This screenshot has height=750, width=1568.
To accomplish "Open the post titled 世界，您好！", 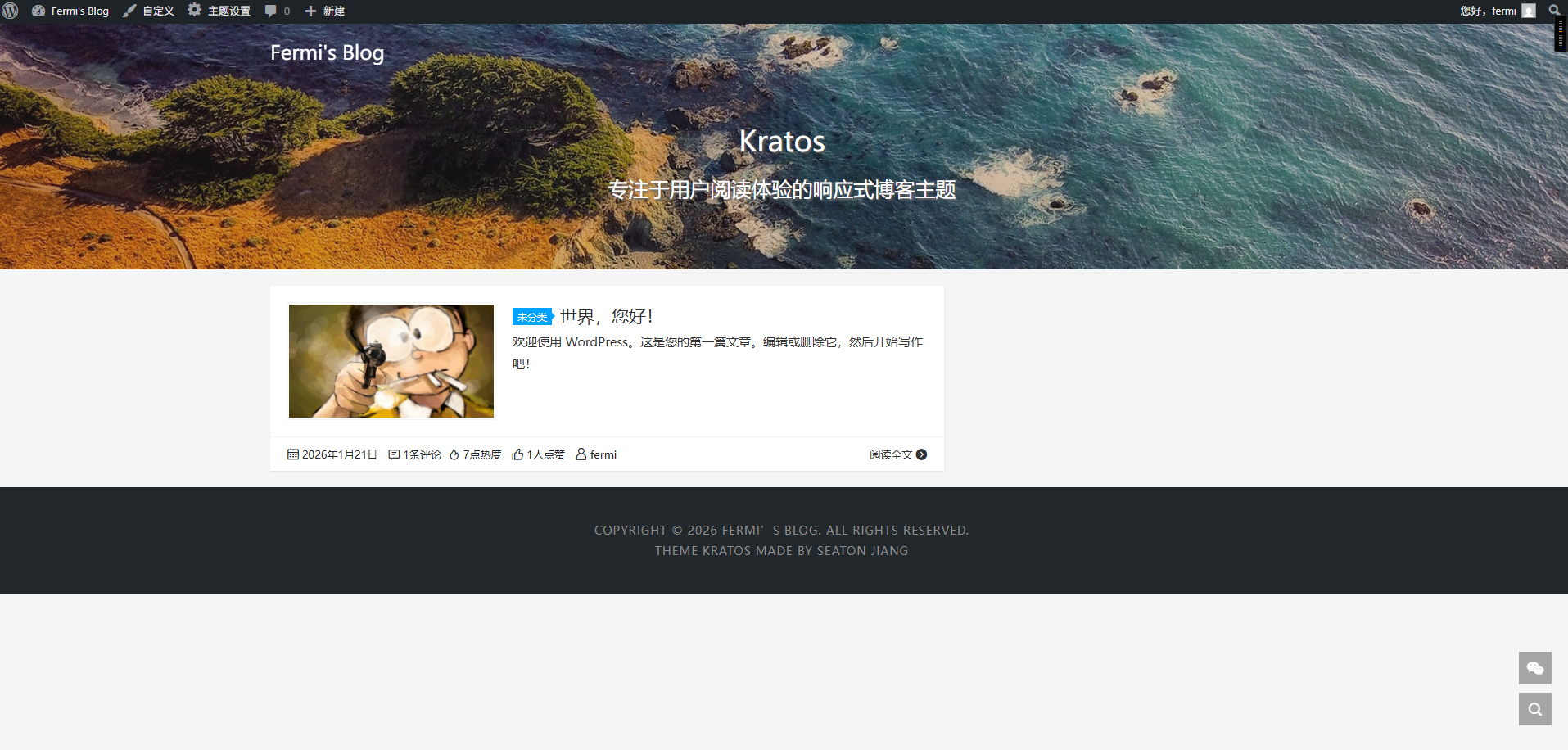I will point(606,316).
